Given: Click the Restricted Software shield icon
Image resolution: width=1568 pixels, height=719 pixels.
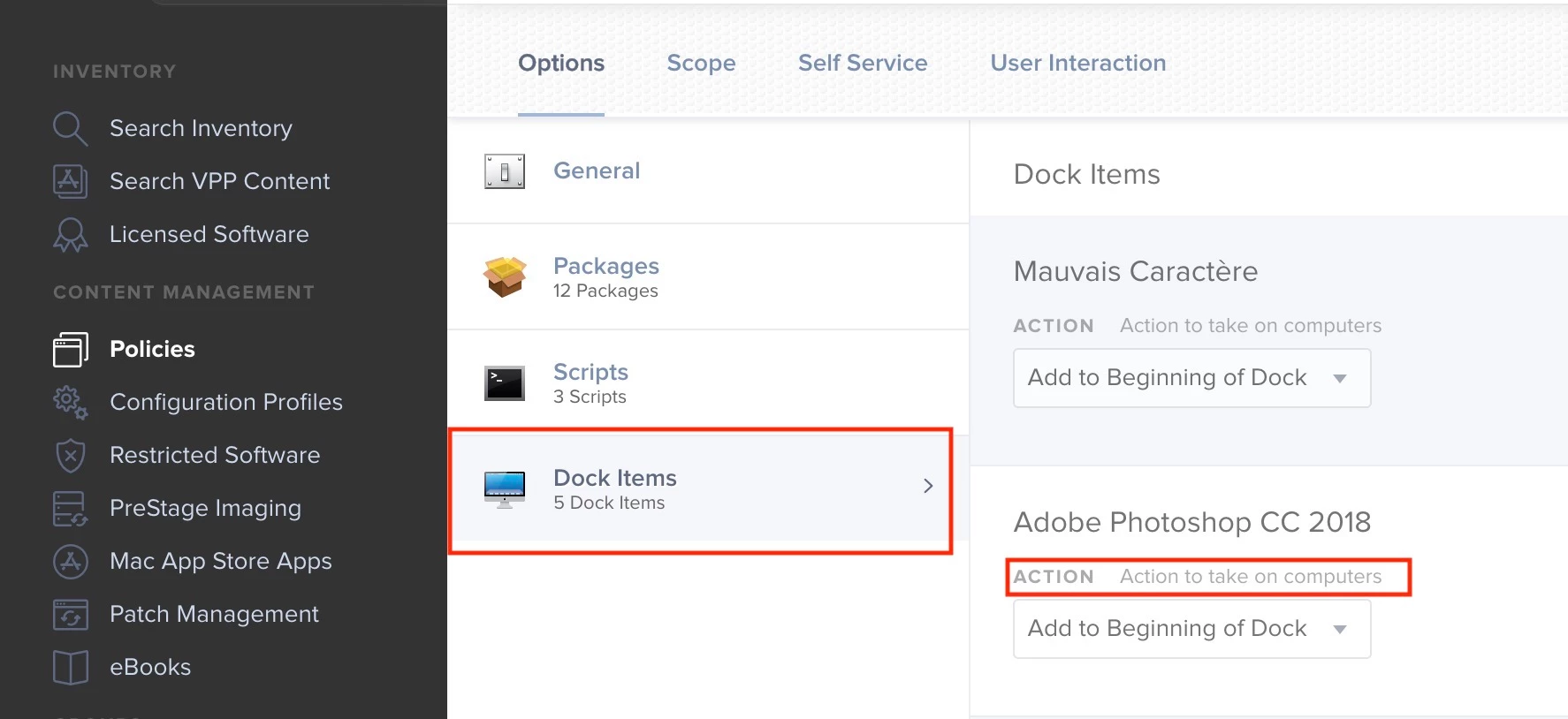Looking at the screenshot, I should tap(70, 456).
